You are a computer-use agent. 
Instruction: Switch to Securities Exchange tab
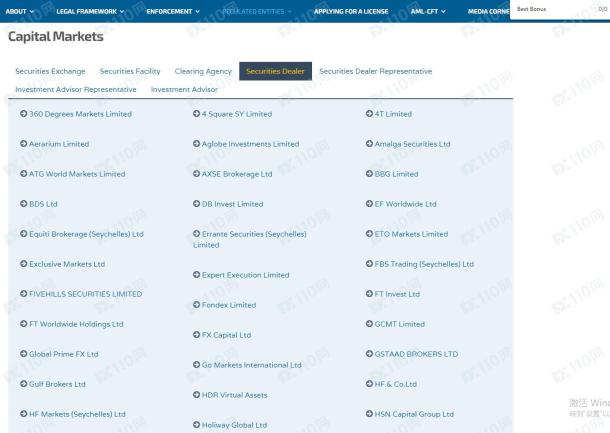tap(50, 71)
